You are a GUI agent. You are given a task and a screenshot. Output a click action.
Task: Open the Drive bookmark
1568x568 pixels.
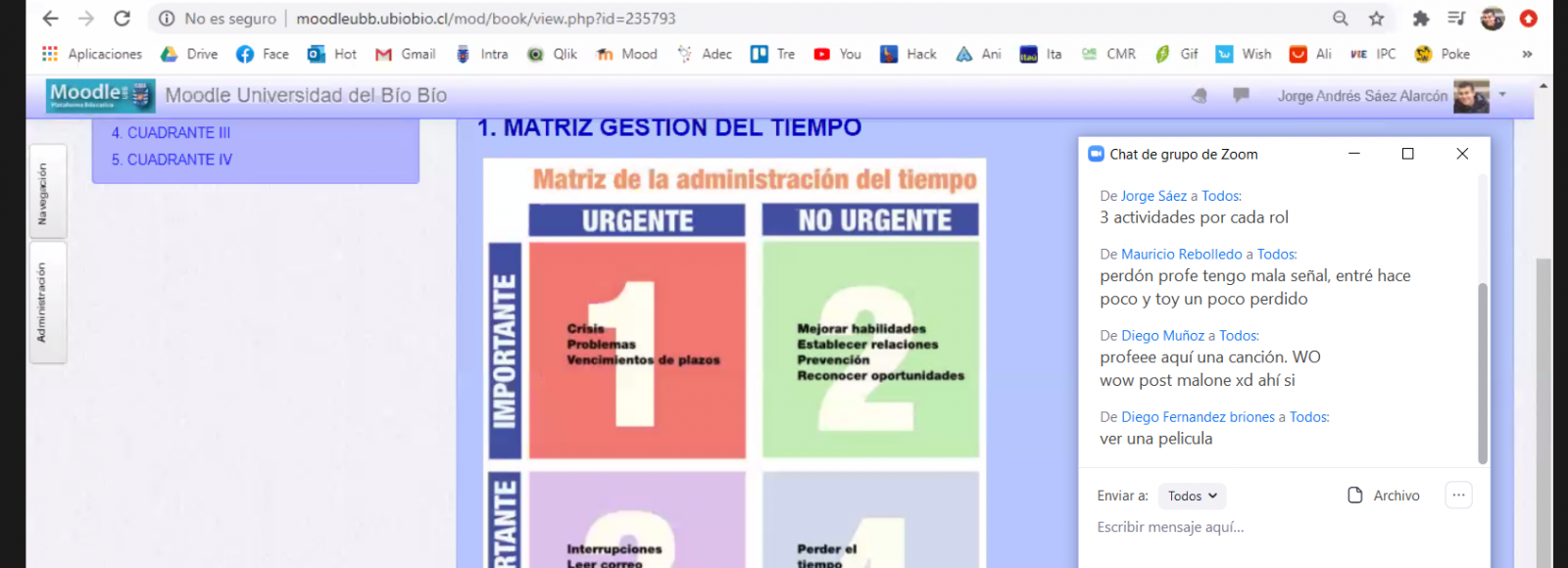point(190,54)
